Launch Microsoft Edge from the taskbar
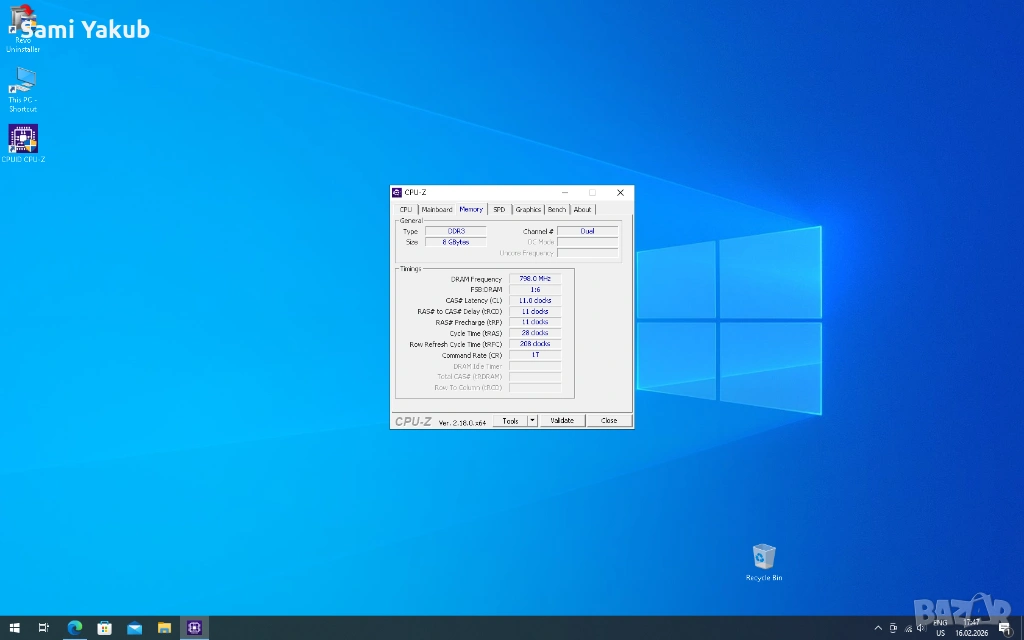Screen dimensions: 1024x640 click(x=74, y=628)
